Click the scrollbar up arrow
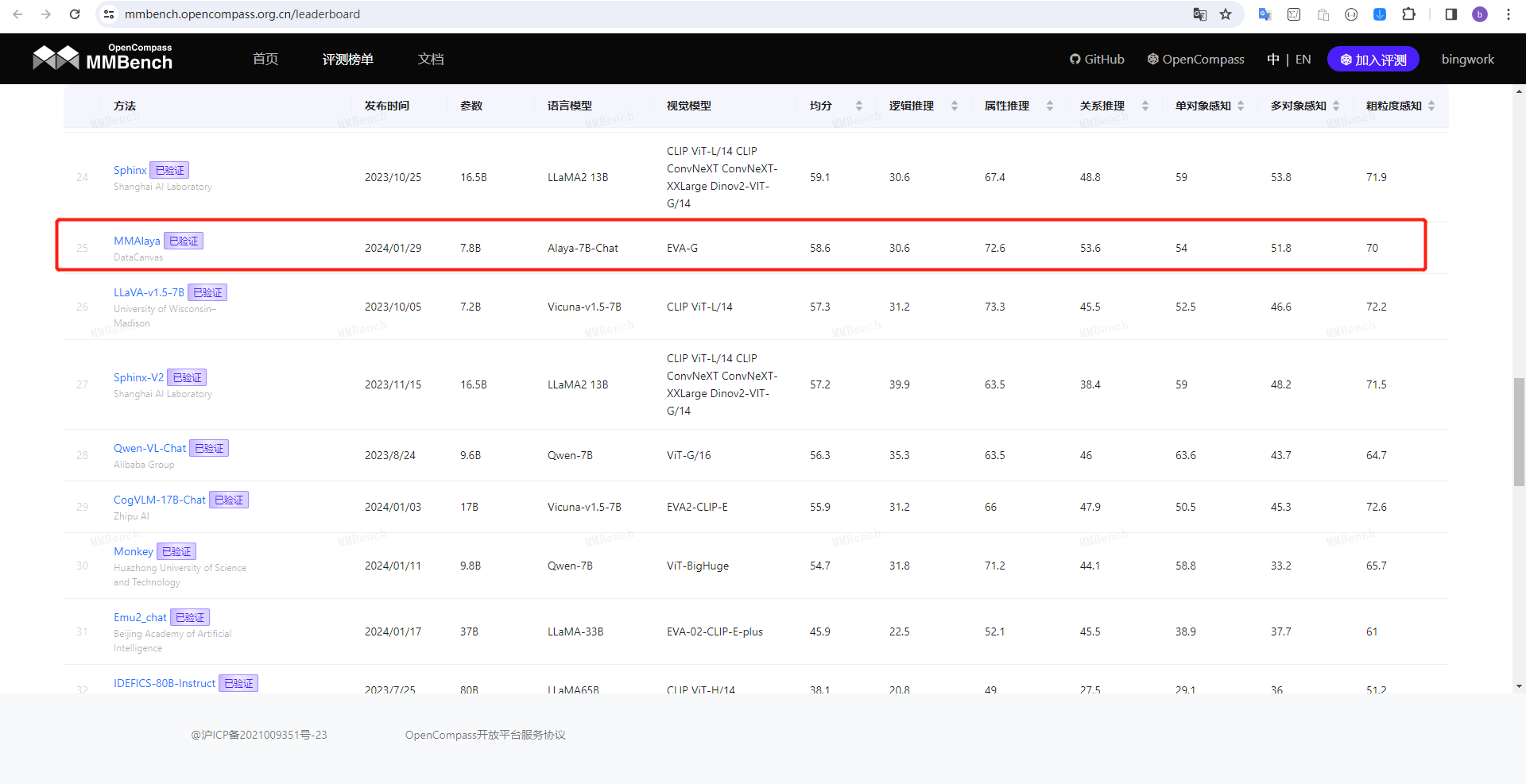Image resolution: width=1526 pixels, height=784 pixels. point(1520,91)
